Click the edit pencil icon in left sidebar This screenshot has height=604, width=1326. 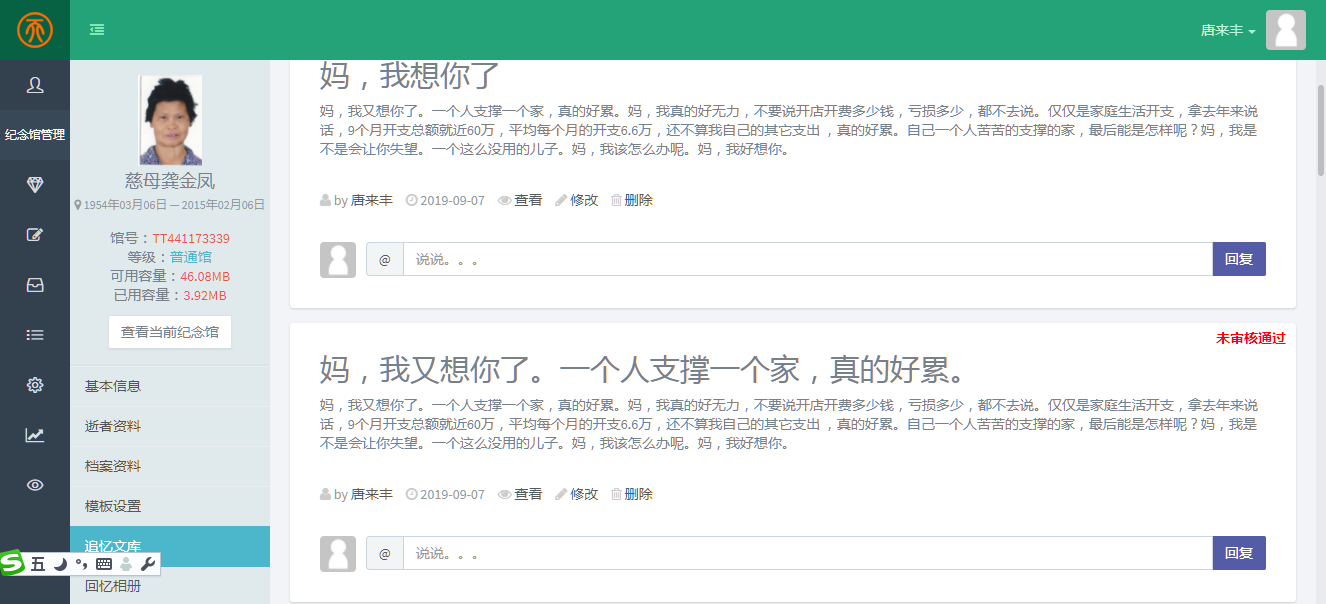pyautogui.click(x=35, y=235)
